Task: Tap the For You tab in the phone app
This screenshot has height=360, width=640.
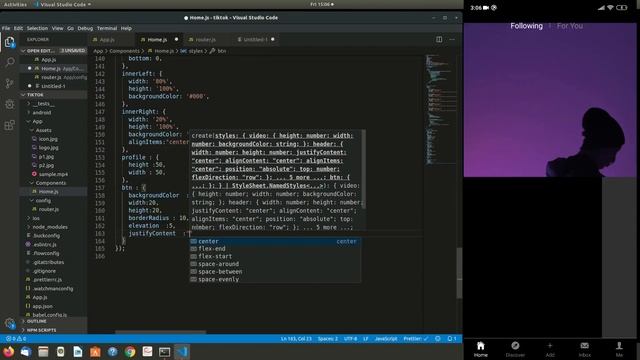Action: click(569, 26)
